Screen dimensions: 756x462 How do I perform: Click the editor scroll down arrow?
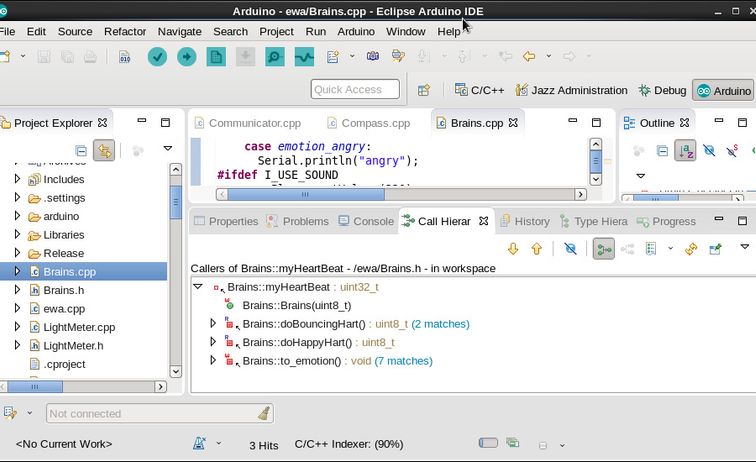point(595,179)
